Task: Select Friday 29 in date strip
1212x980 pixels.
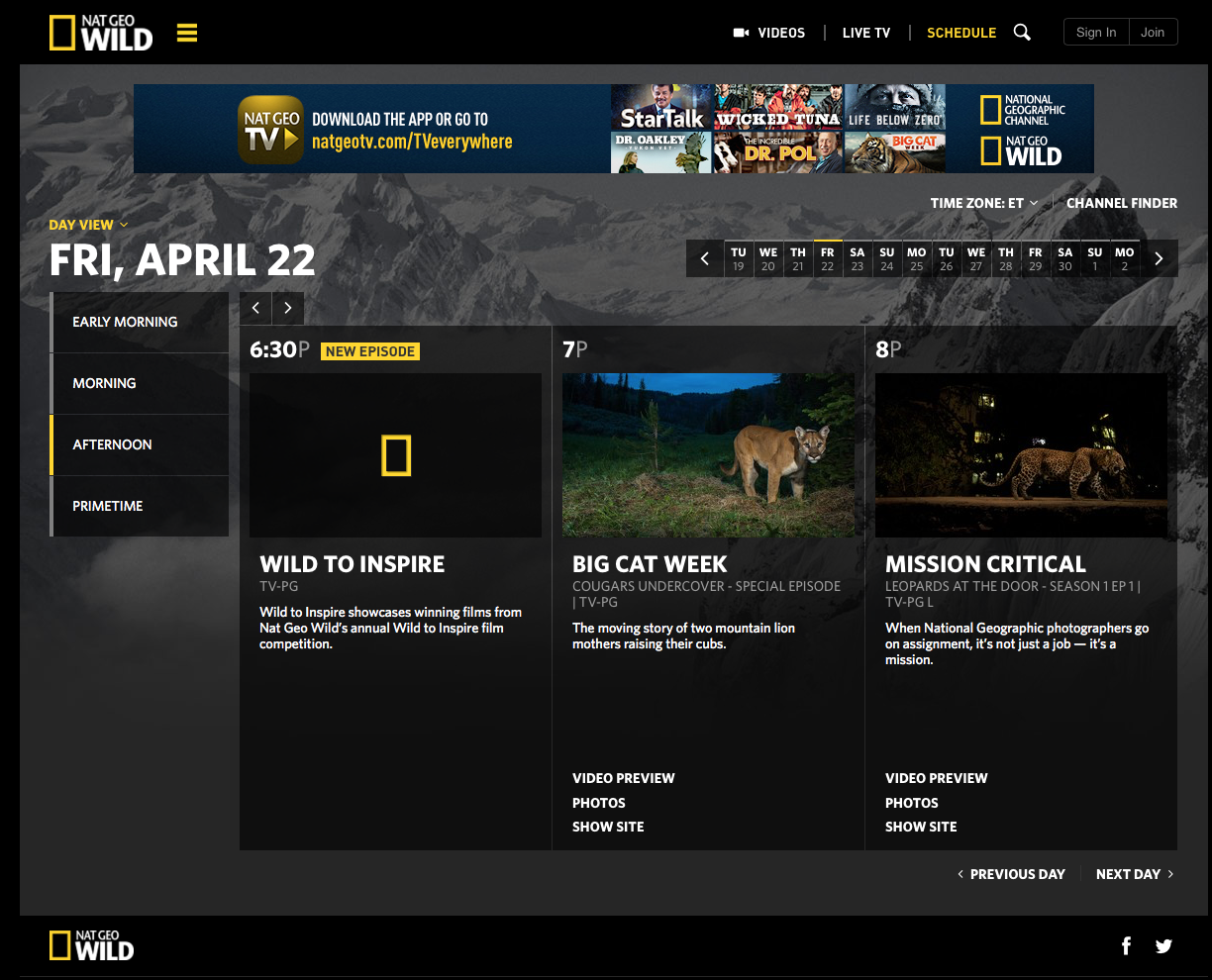Action: tap(1036, 258)
